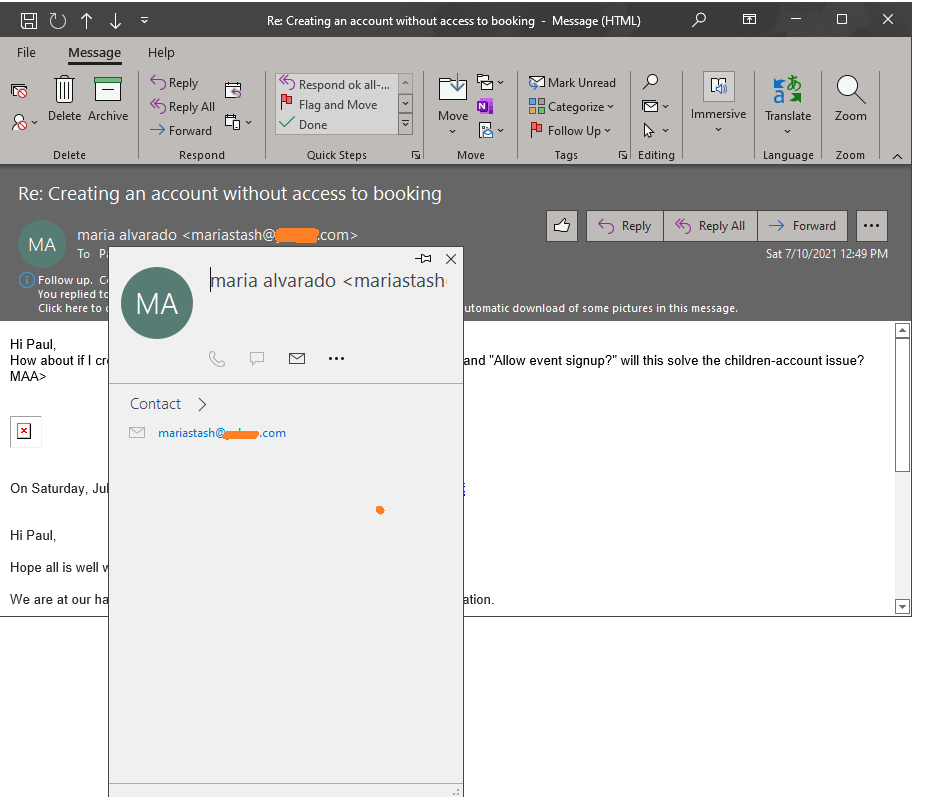The width and height of the screenshot is (943, 797).
Task: Open search magnifier in title bar
Action: coord(698,20)
